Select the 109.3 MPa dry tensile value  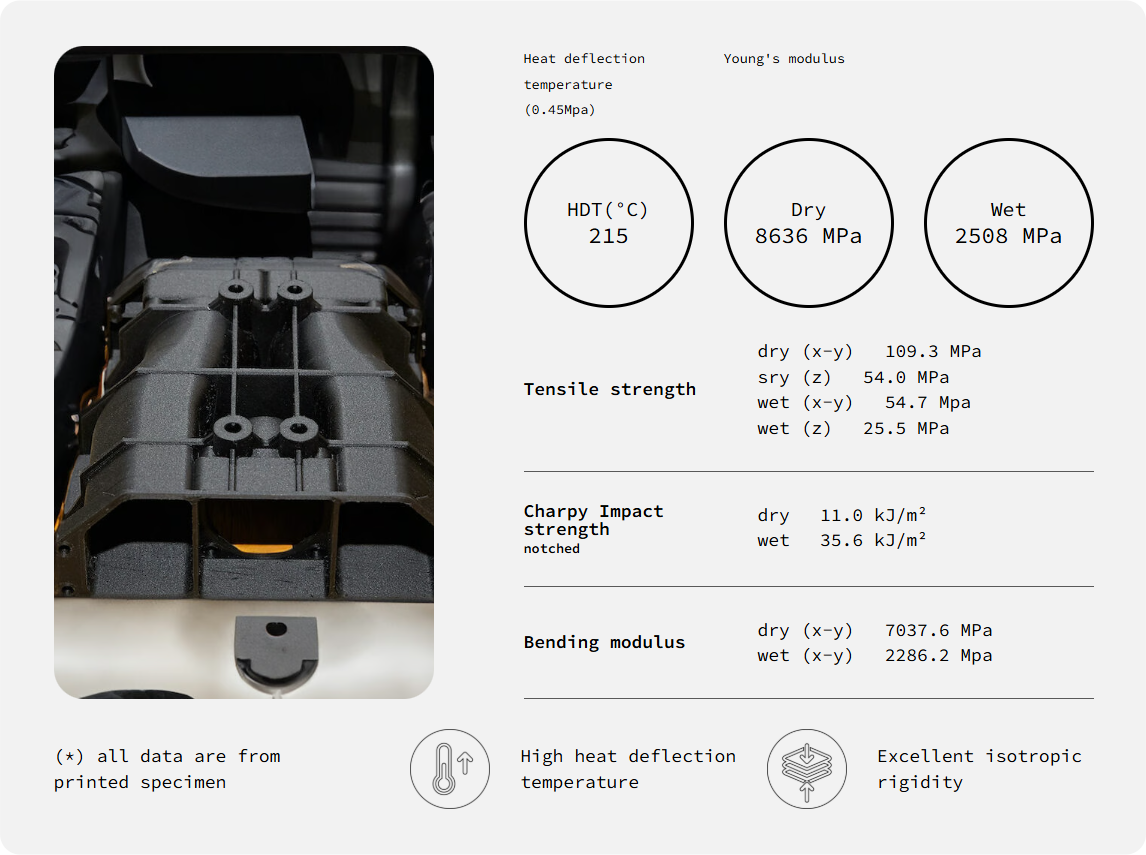932,352
